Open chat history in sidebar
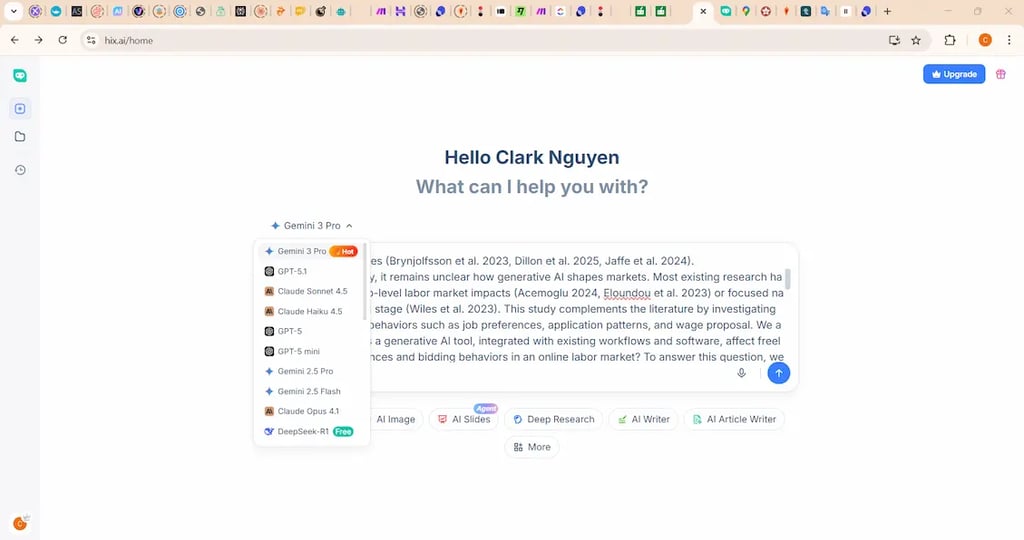The image size is (1024, 540). coord(20,170)
